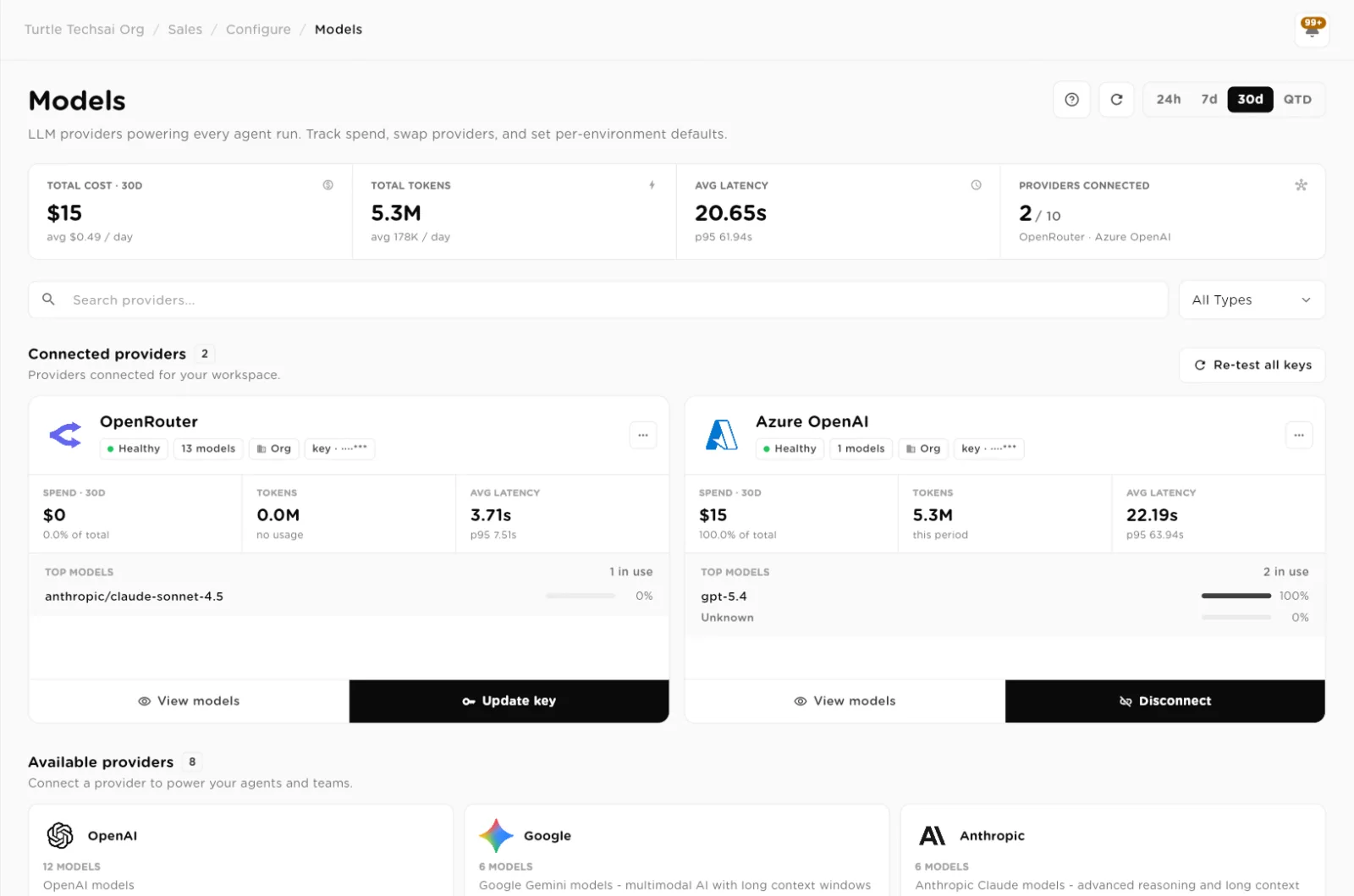The width and height of the screenshot is (1354, 896).
Task: Click the Unknown model row
Action: click(x=1004, y=618)
